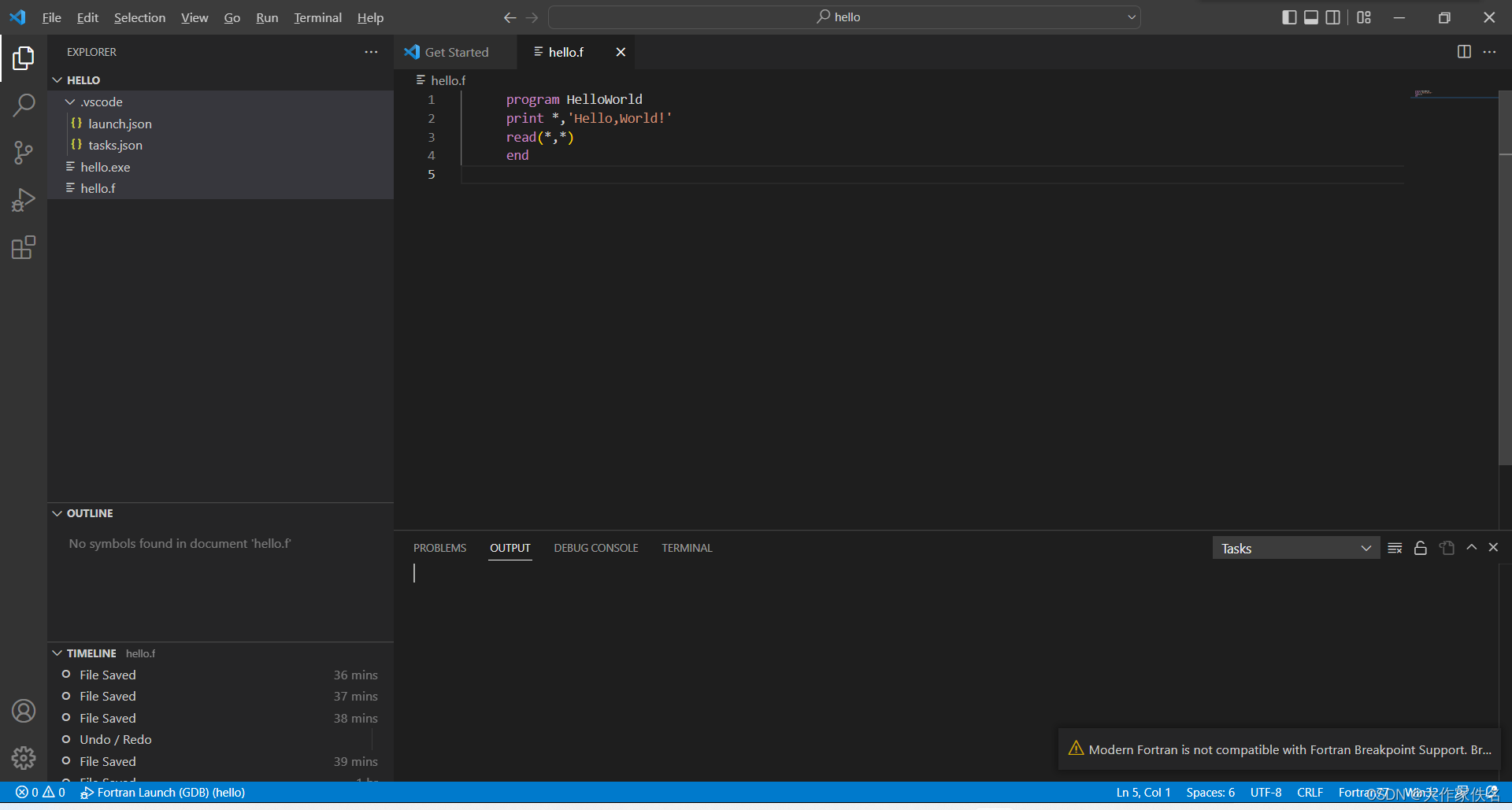Open the View menu
The width and height of the screenshot is (1512, 810).
195,17
